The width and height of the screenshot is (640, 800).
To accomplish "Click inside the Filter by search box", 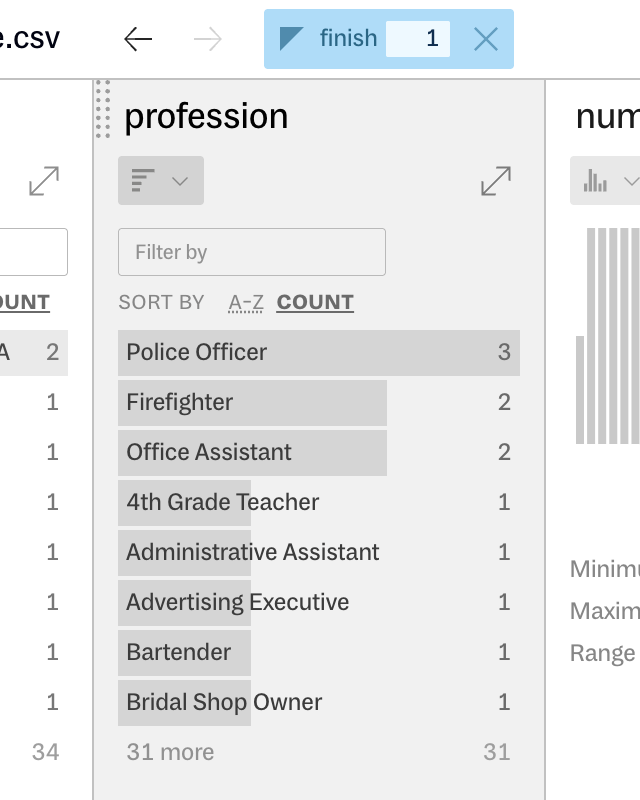I will [251, 251].
